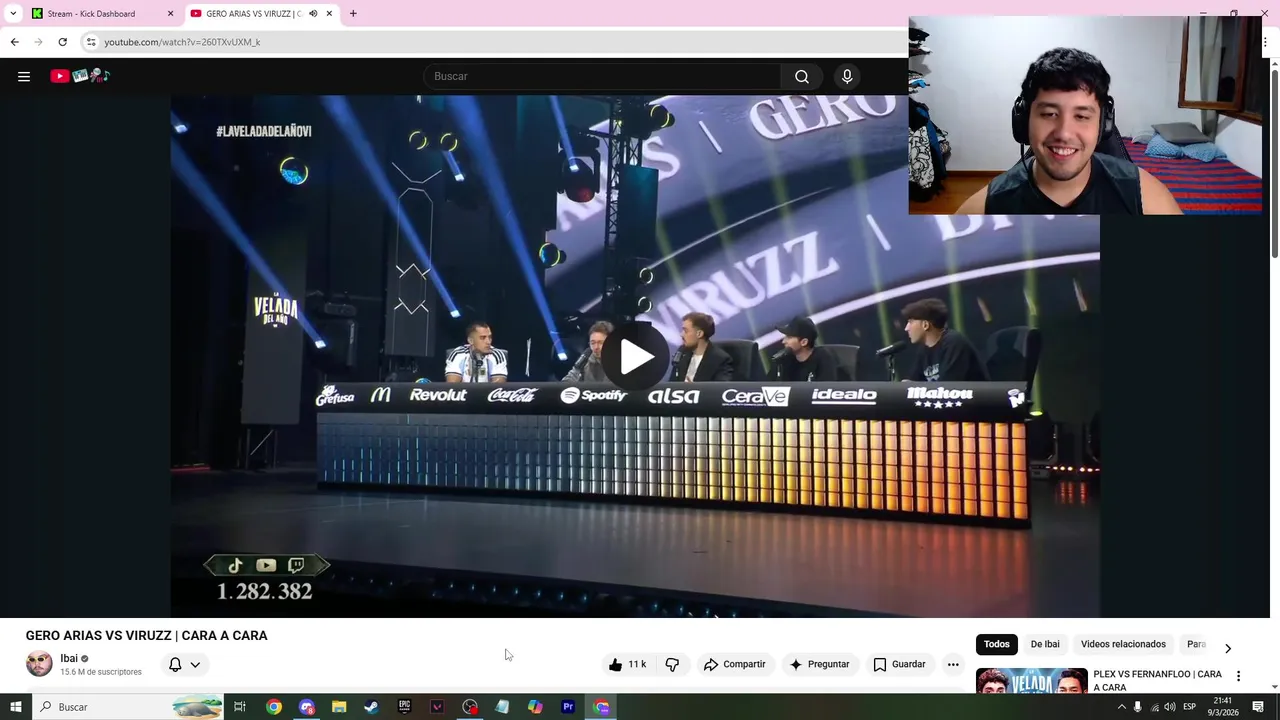Open PLEX VS FERNANFLOO video thumbnail
The width and height of the screenshot is (1280, 720).
click(1031, 680)
